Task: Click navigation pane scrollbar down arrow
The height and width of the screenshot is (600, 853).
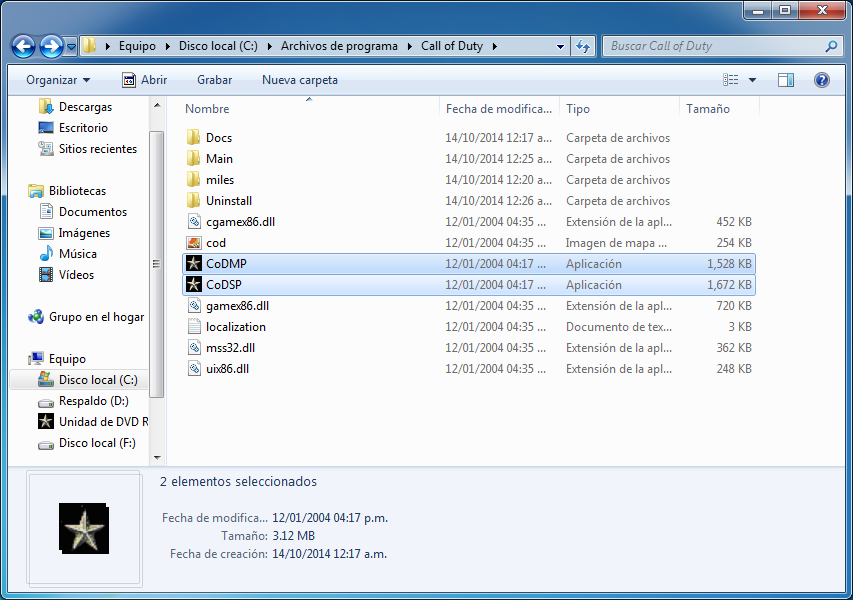Action: pyautogui.click(x=157, y=457)
